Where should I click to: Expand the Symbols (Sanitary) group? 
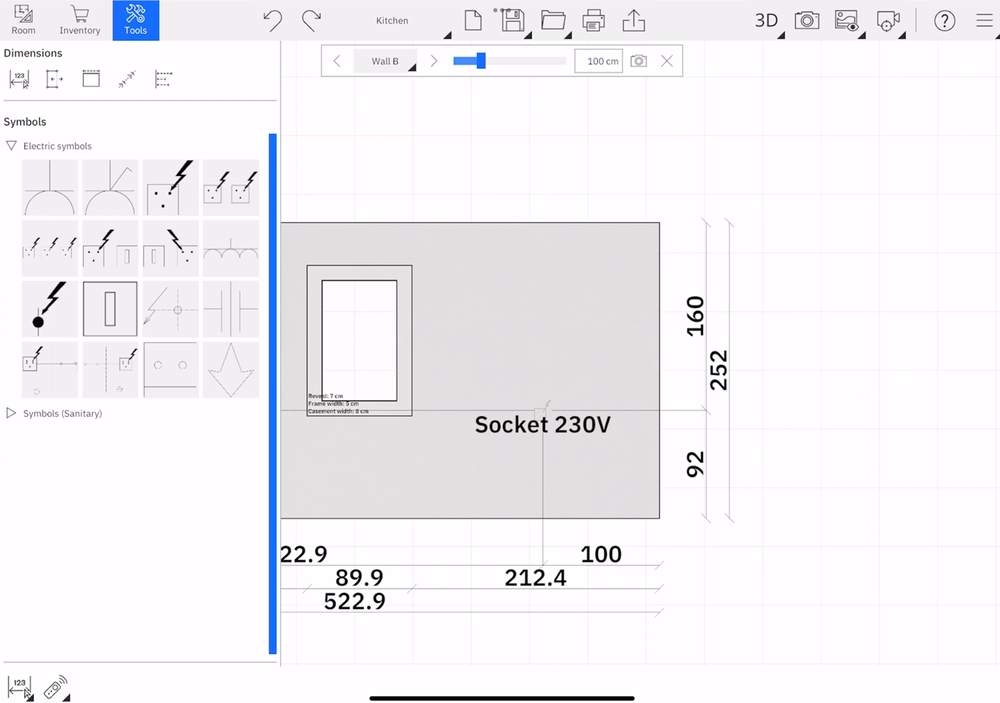click(11, 413)
